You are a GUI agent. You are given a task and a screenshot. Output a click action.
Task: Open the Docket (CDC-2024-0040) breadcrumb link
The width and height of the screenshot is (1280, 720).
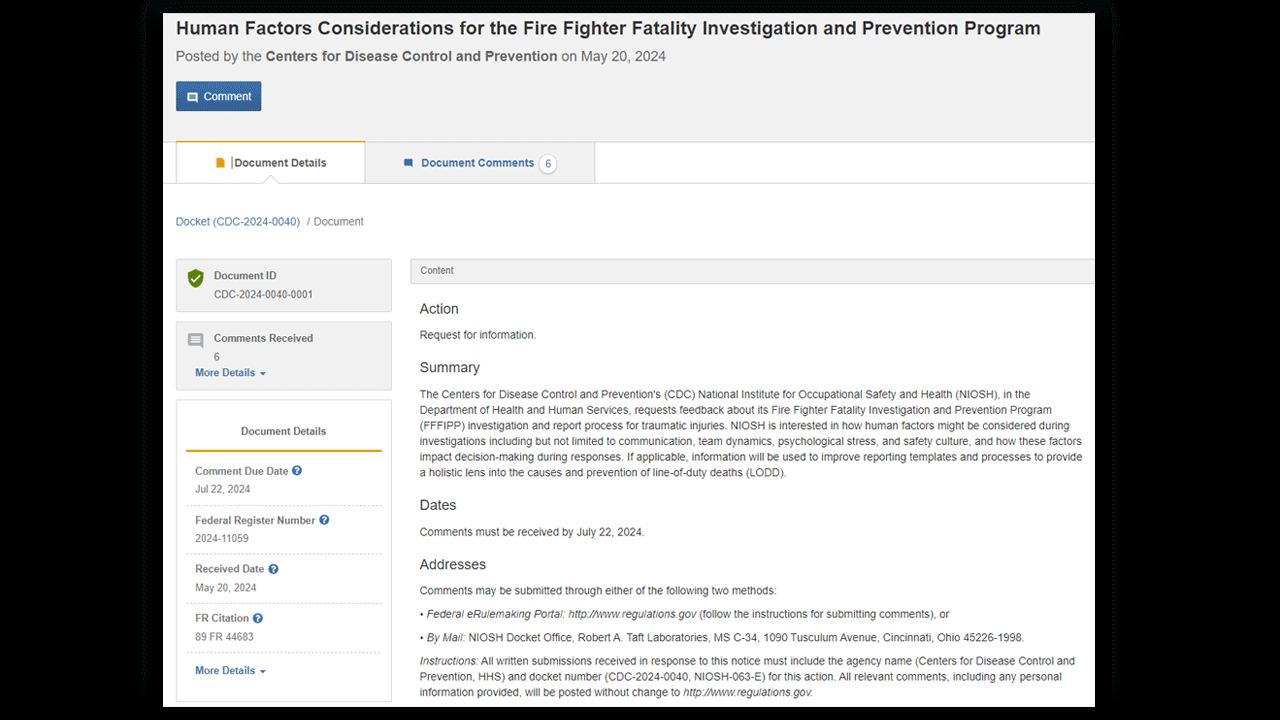pyautogui.click(x=238, y=222)
